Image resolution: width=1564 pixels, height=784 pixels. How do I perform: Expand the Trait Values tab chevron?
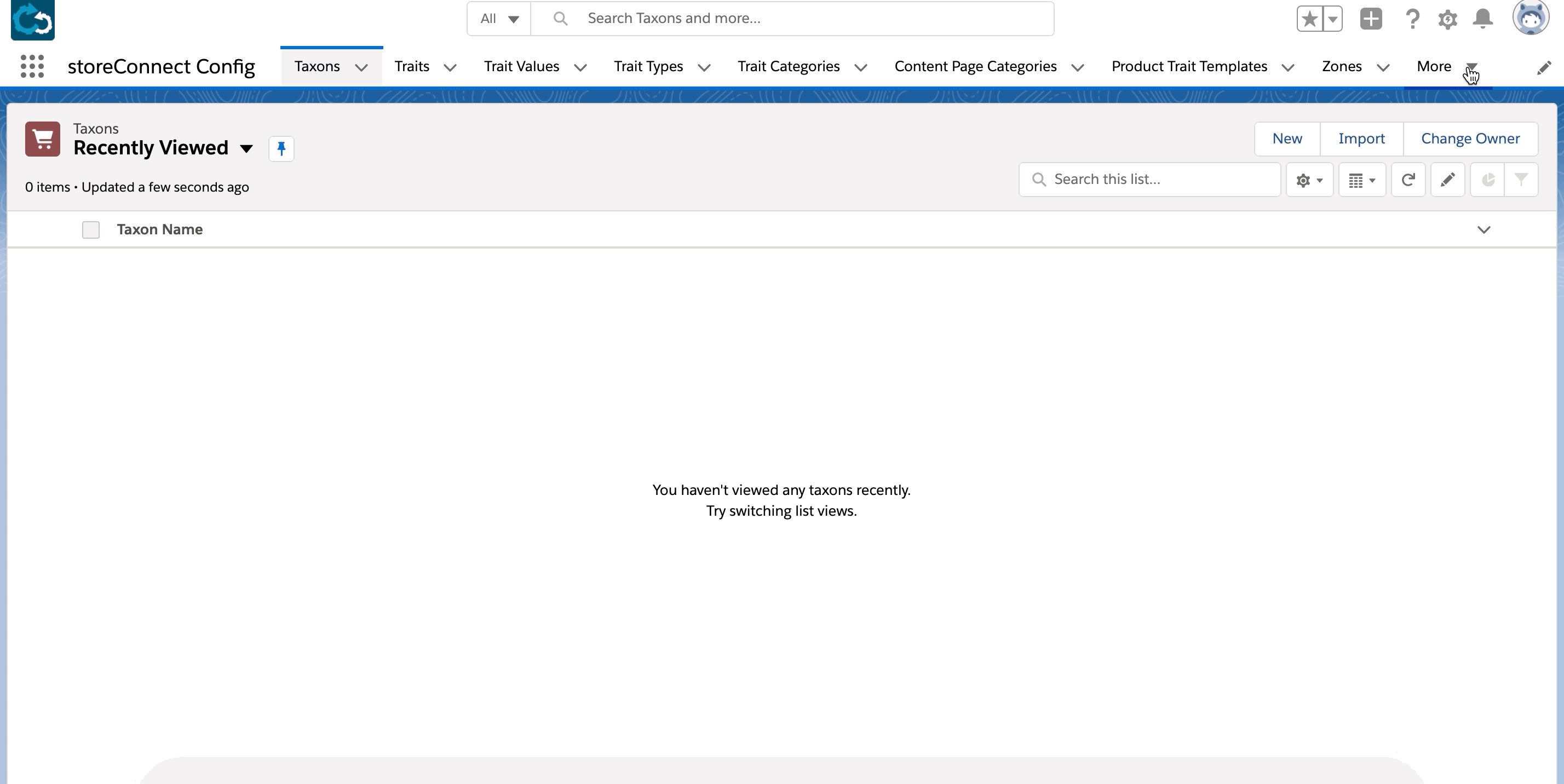point(580,67)
